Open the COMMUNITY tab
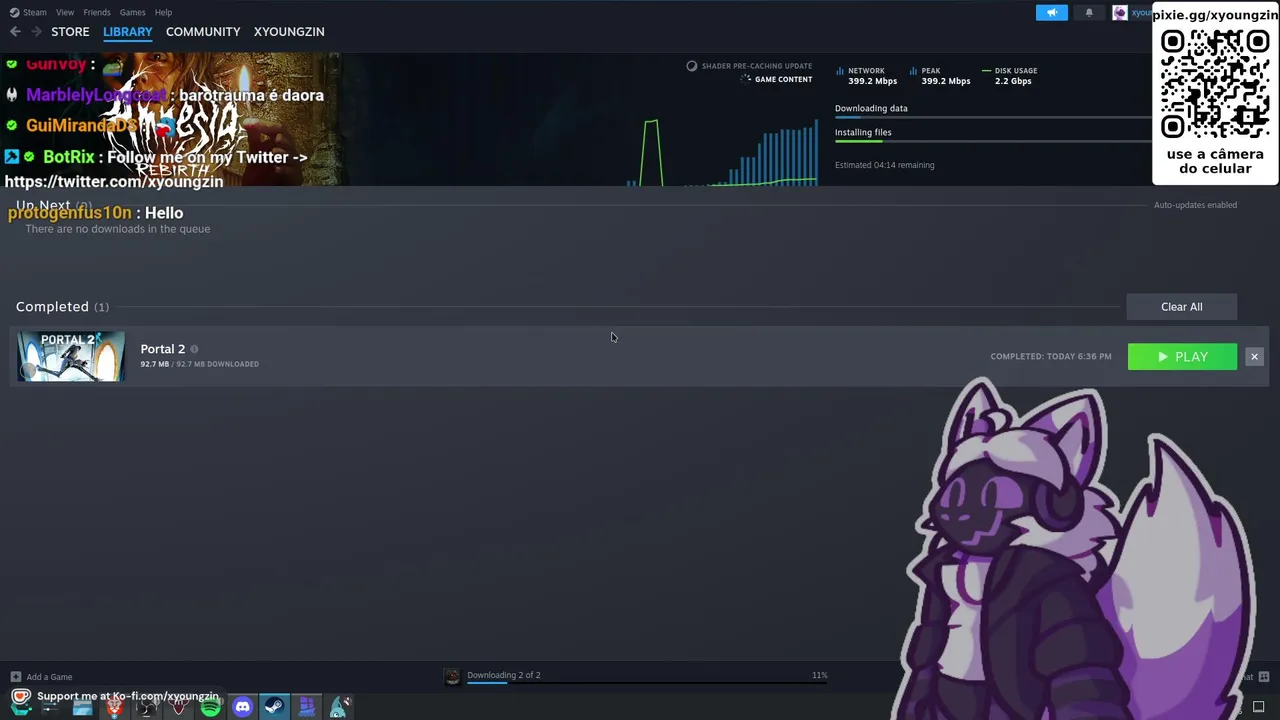 (203, 32)
